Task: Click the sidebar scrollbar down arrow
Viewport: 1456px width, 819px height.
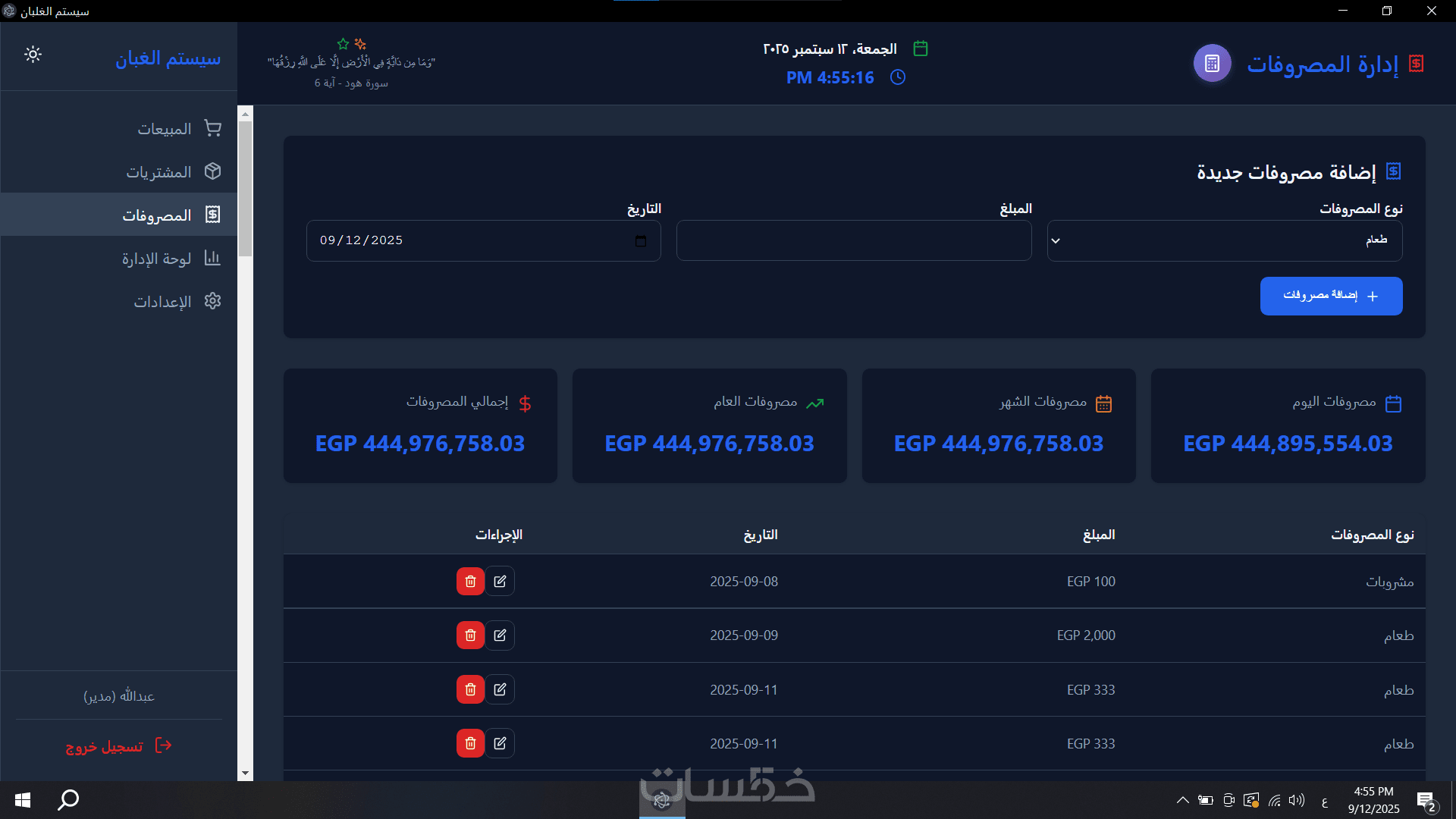Action: (245, 773)
